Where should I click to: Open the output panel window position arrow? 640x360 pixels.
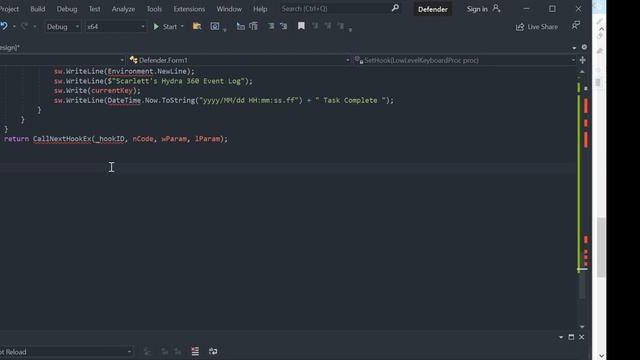pos(561,337)
